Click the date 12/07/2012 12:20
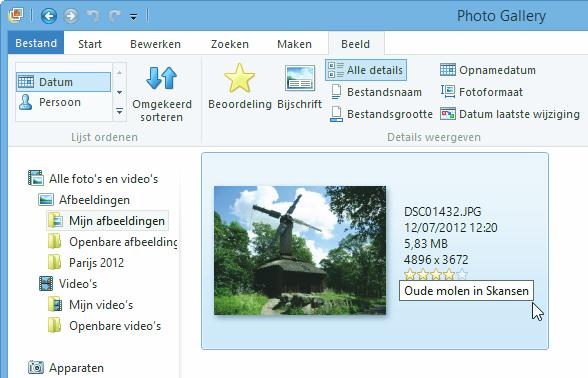The width and height of the screenshot is (588, 378). (451, 227)
